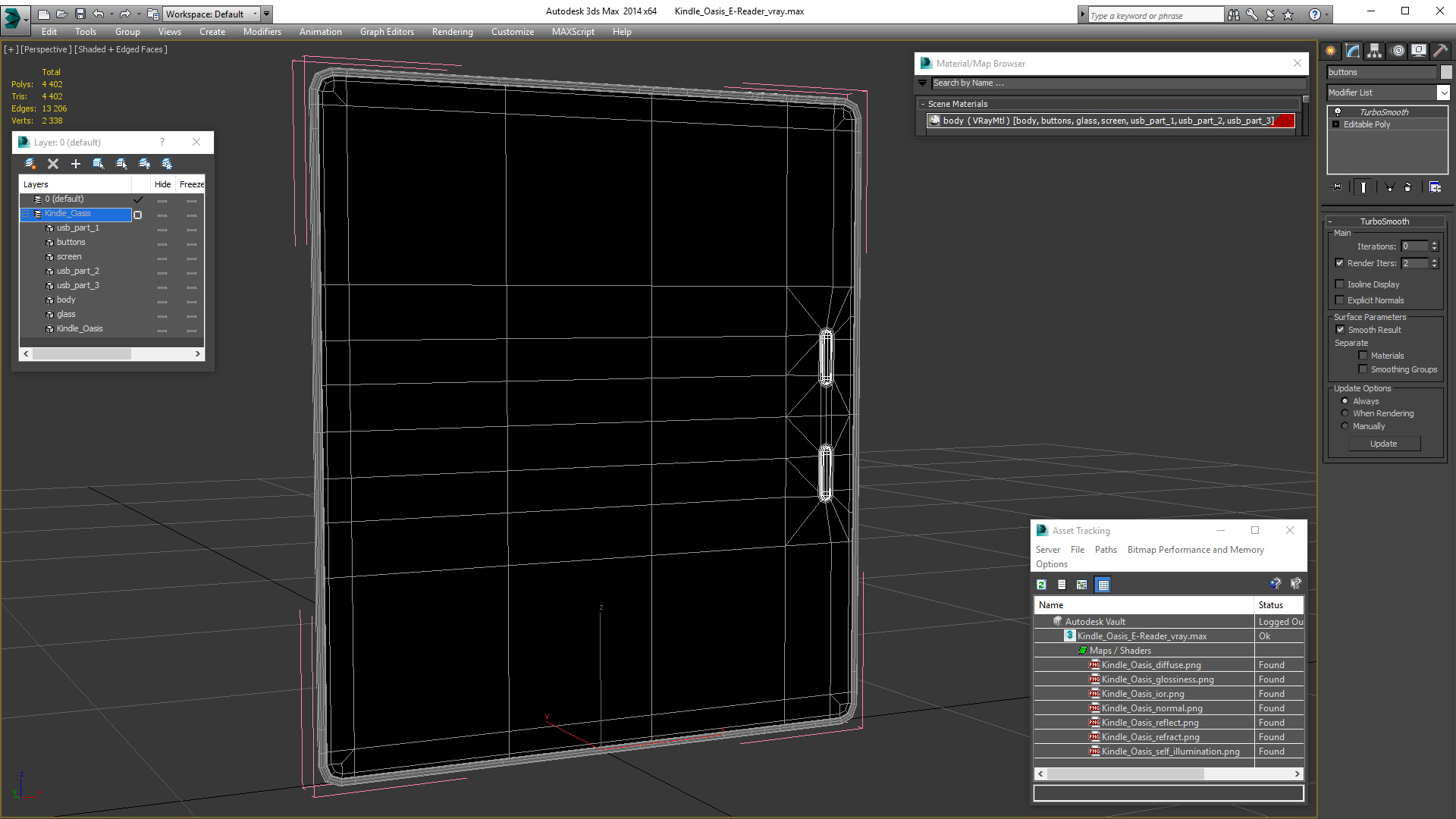Click the object color swatch beside buttons name
This screenshot has height=819, width=1456.
click(1446, 72)
